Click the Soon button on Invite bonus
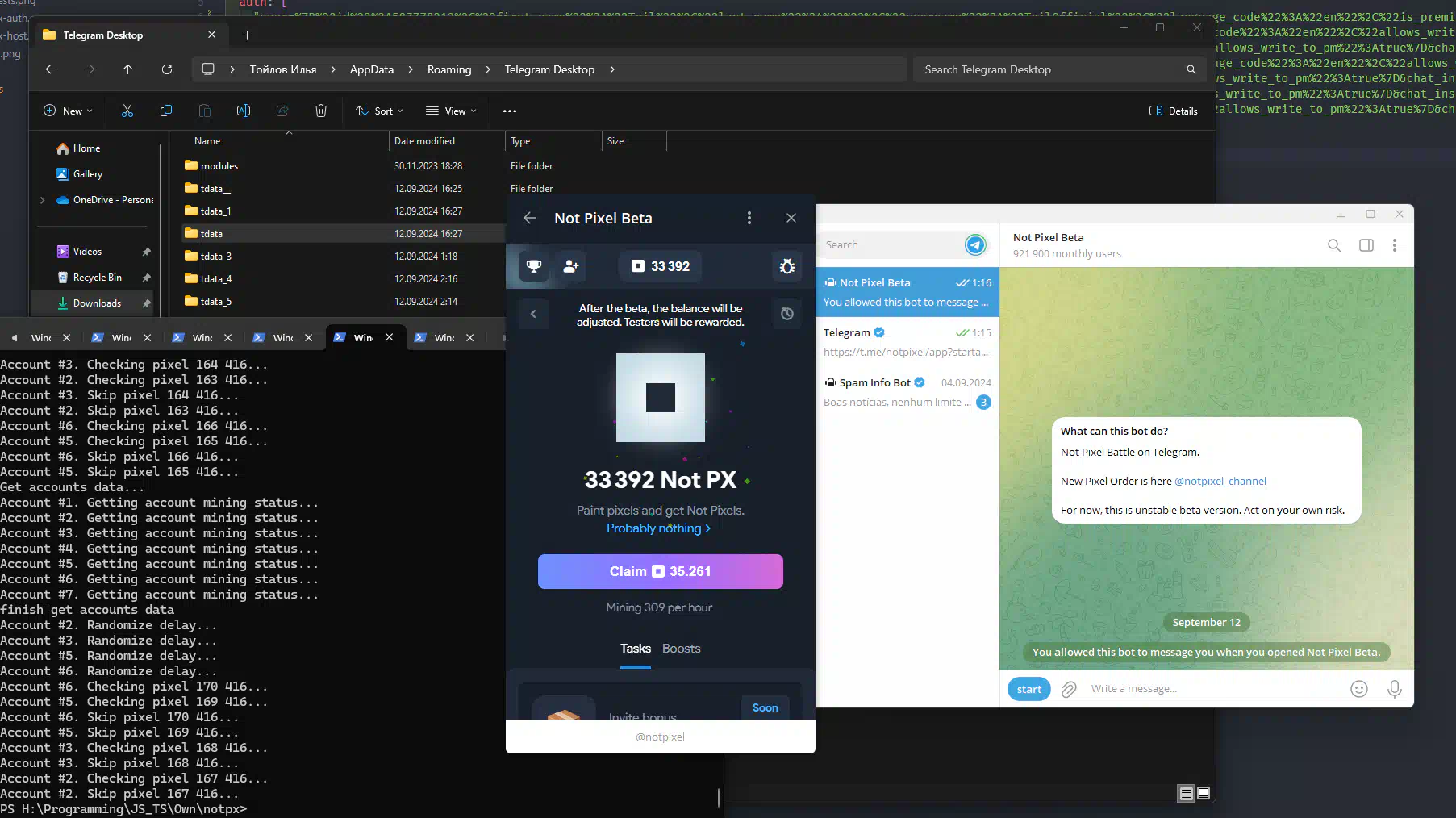 [x=766, y=707]
